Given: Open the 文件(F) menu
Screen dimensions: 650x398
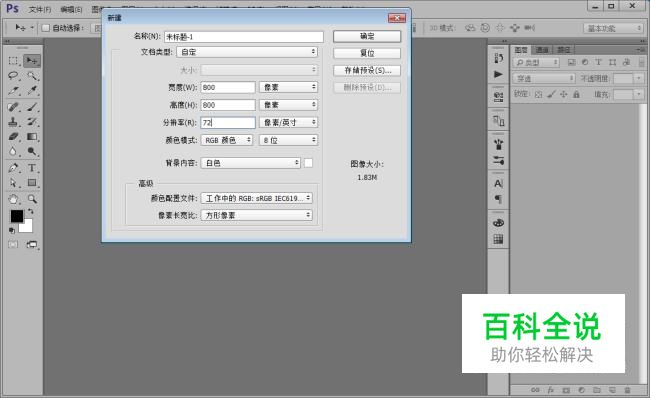Looking at the screenshot, I should pyautogui.click(x=40, y=9).
